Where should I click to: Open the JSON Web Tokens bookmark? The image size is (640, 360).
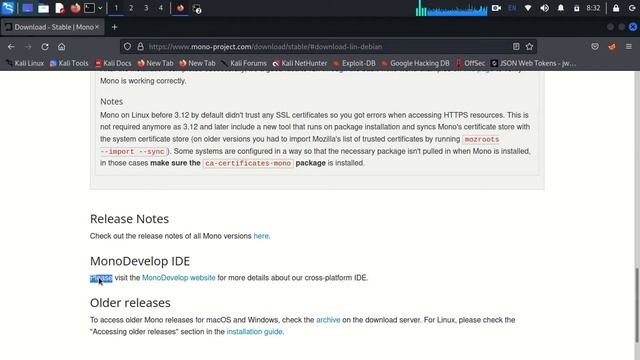pos(533,63)
